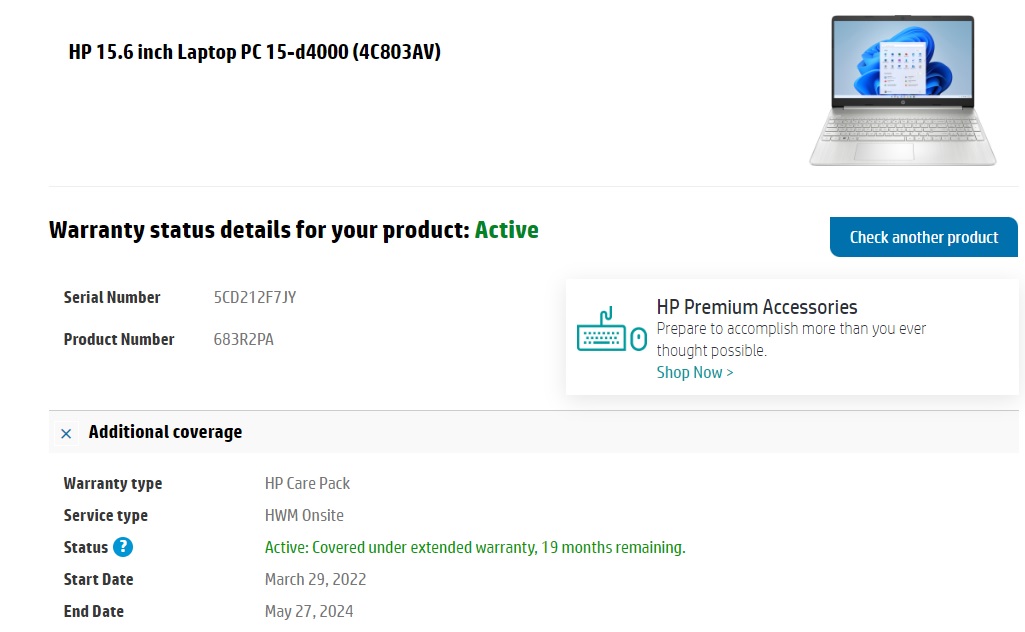The height and width of the screenshot is (632, 1025).
Task: Click the Warranty status details heading
Action: [x=260, y=230]
